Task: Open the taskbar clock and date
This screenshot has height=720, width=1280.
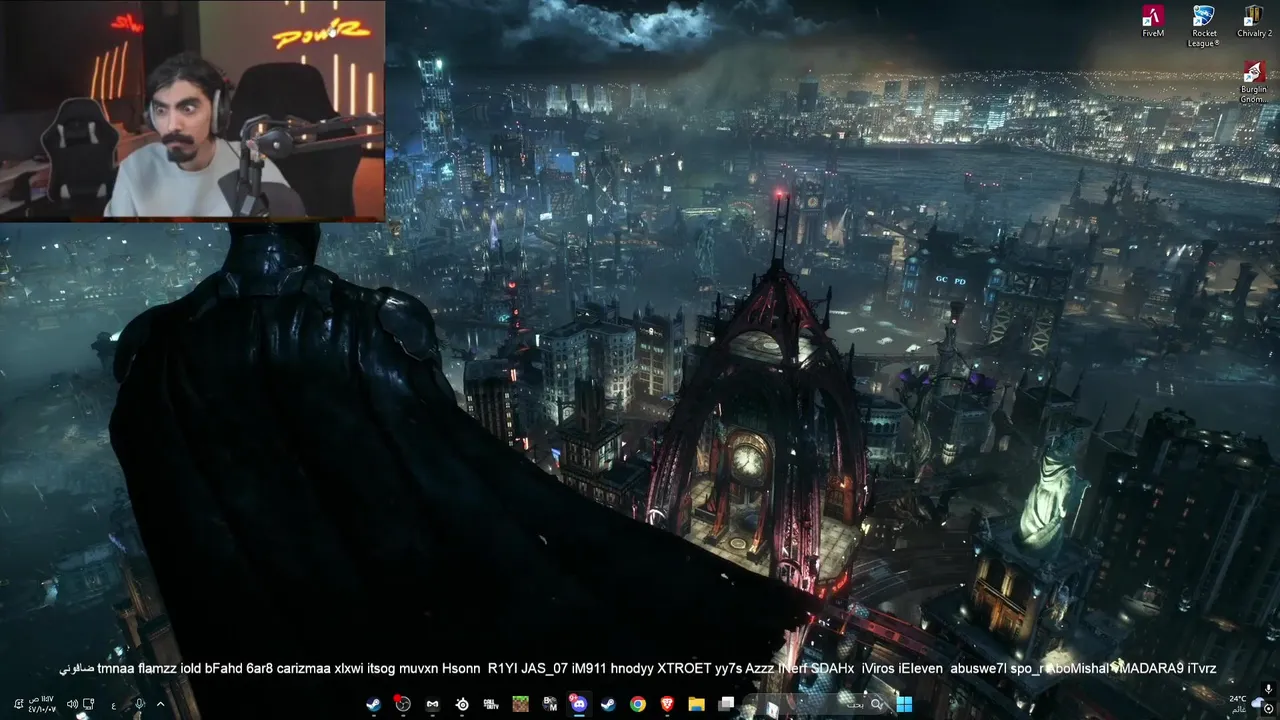Action: pyautogui.click(x=42, y=704)
